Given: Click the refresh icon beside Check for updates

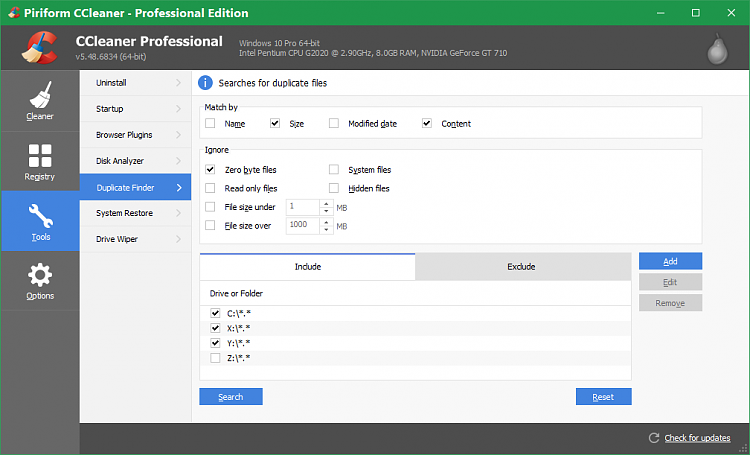Looking at the screenshot, I should (x=653, y=438).
